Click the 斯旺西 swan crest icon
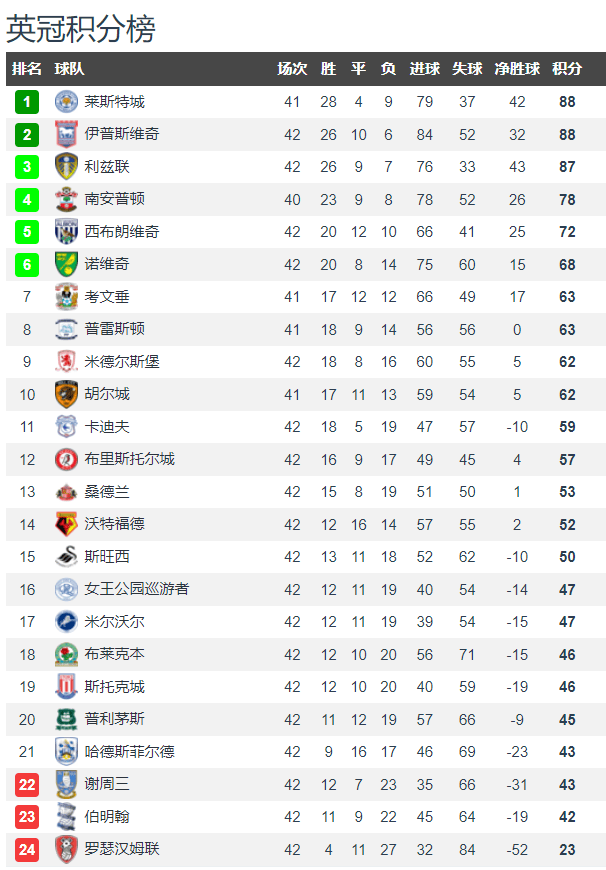 66,557
